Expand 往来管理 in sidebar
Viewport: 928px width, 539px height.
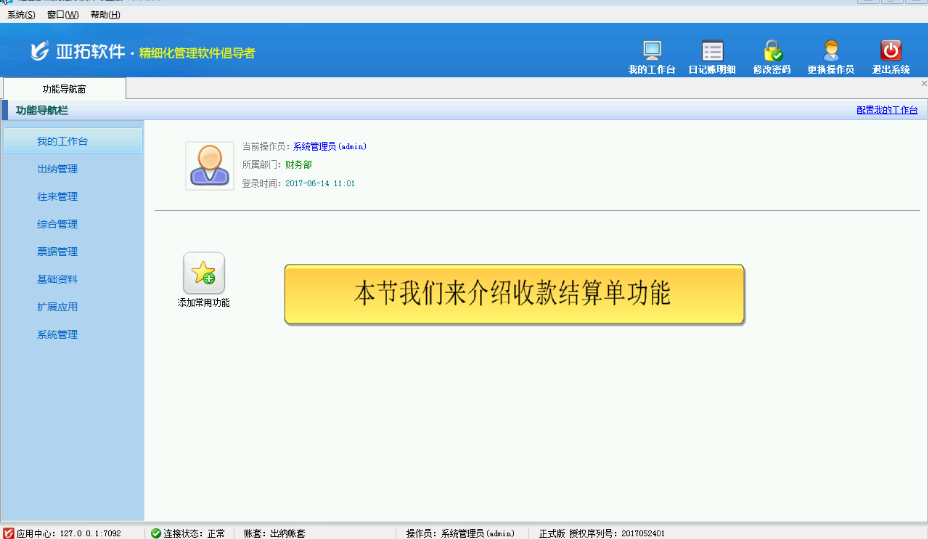pos(57,197)
